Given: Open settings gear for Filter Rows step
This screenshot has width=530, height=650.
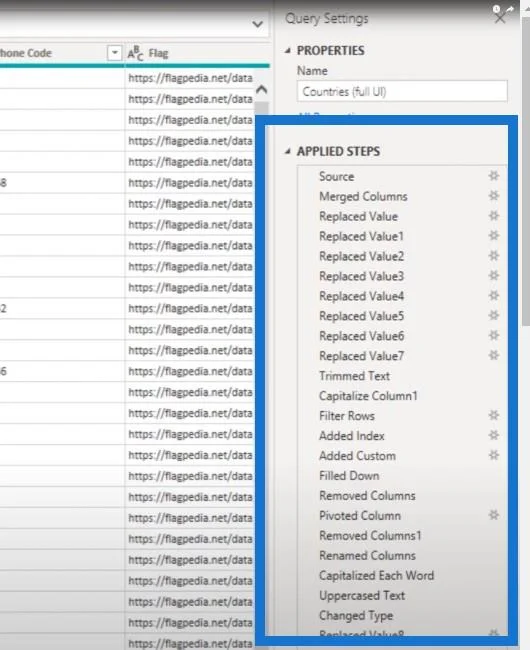Looking at the screenshot, I should coord(494,415).
